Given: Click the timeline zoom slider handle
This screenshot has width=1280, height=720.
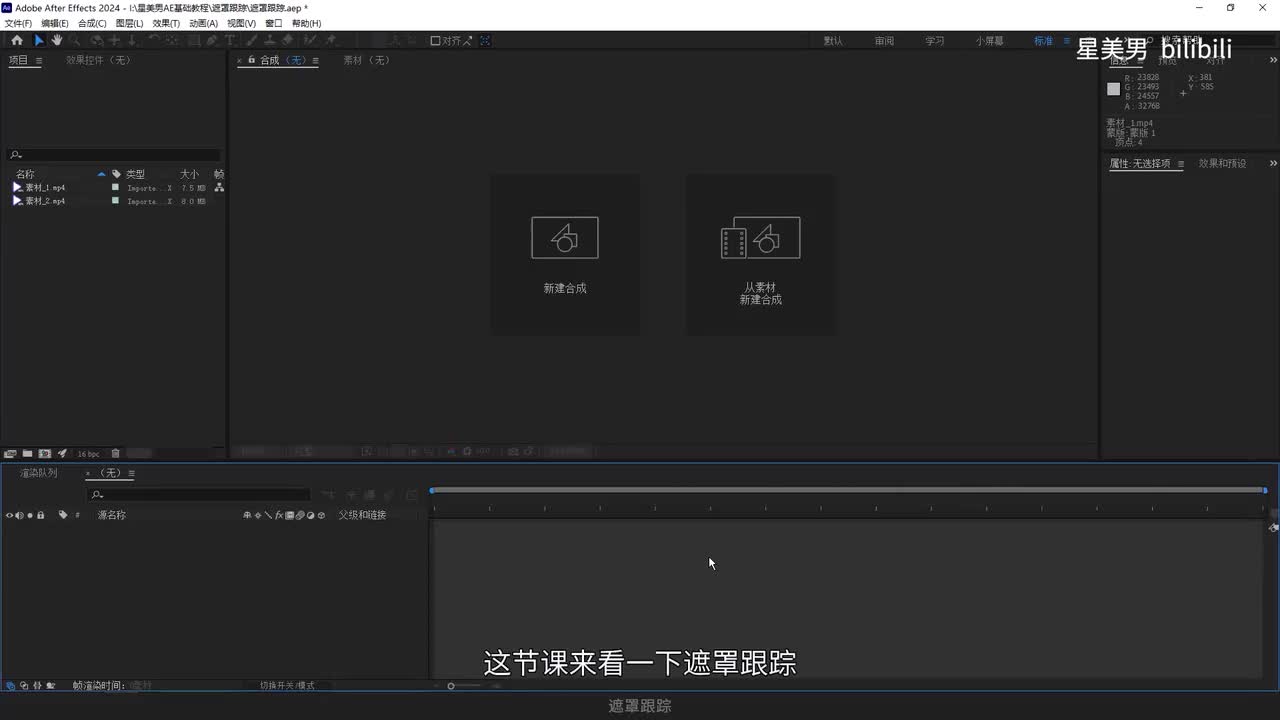Looking at the screenshot, I should [451, 686].
